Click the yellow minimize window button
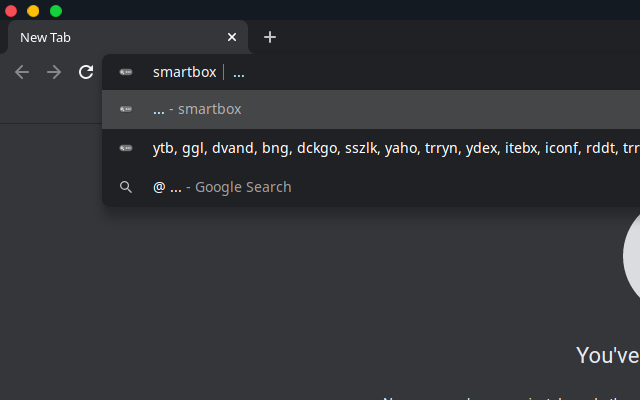 tap(33, 11)
